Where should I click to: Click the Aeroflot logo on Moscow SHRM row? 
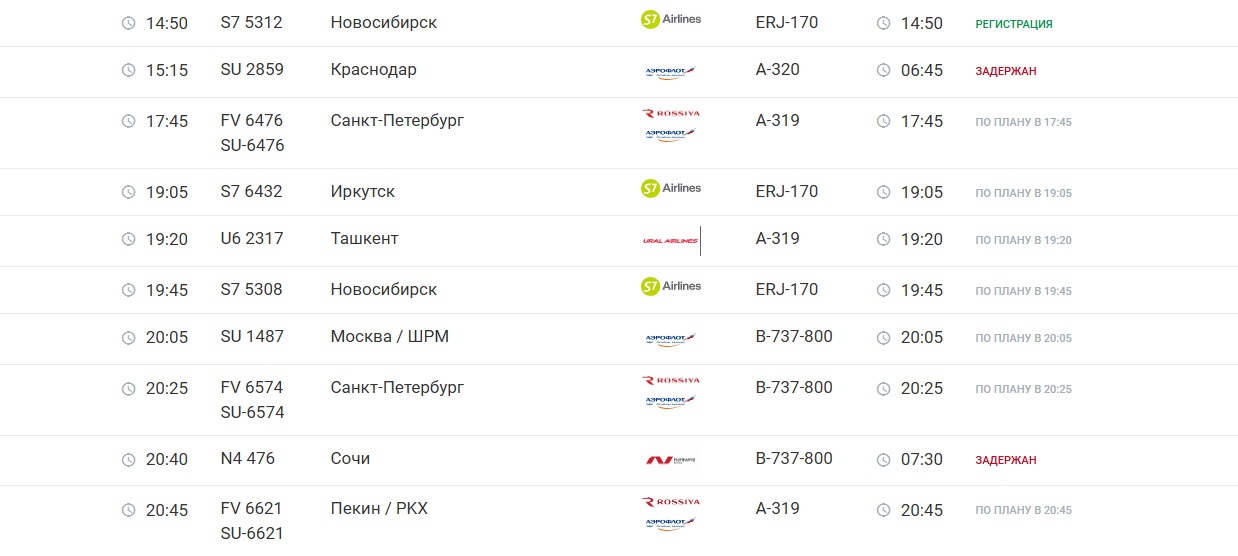click(x=670, y=338)
